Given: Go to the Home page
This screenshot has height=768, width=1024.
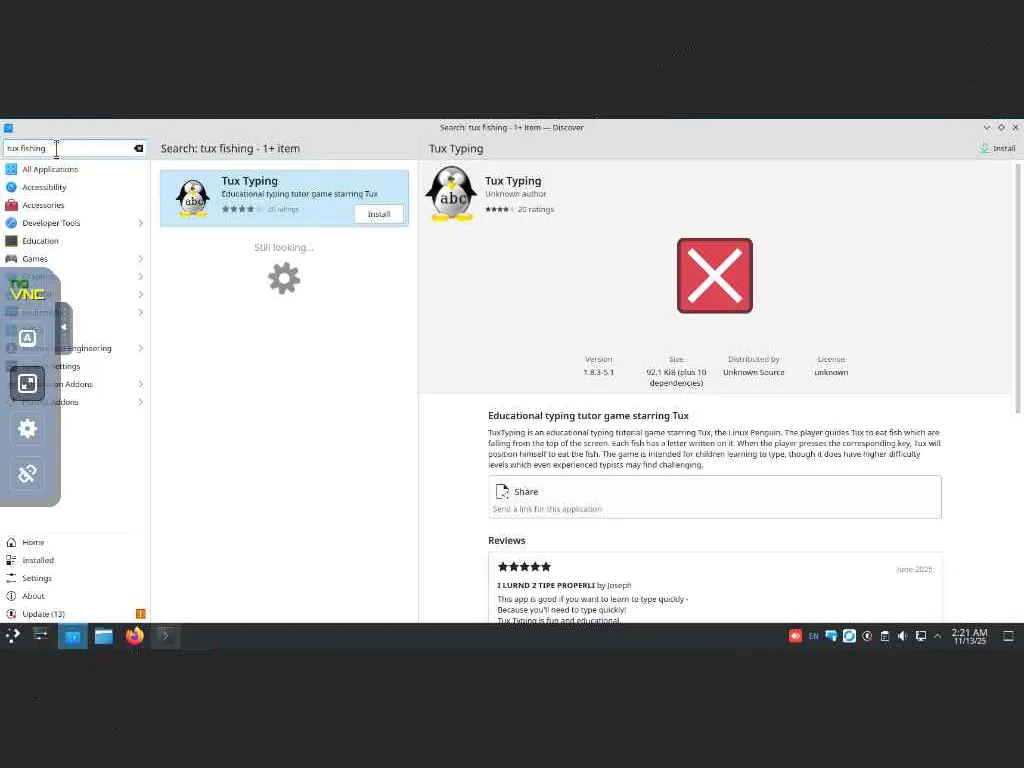Looking at the screenshot, I should 74,542.
